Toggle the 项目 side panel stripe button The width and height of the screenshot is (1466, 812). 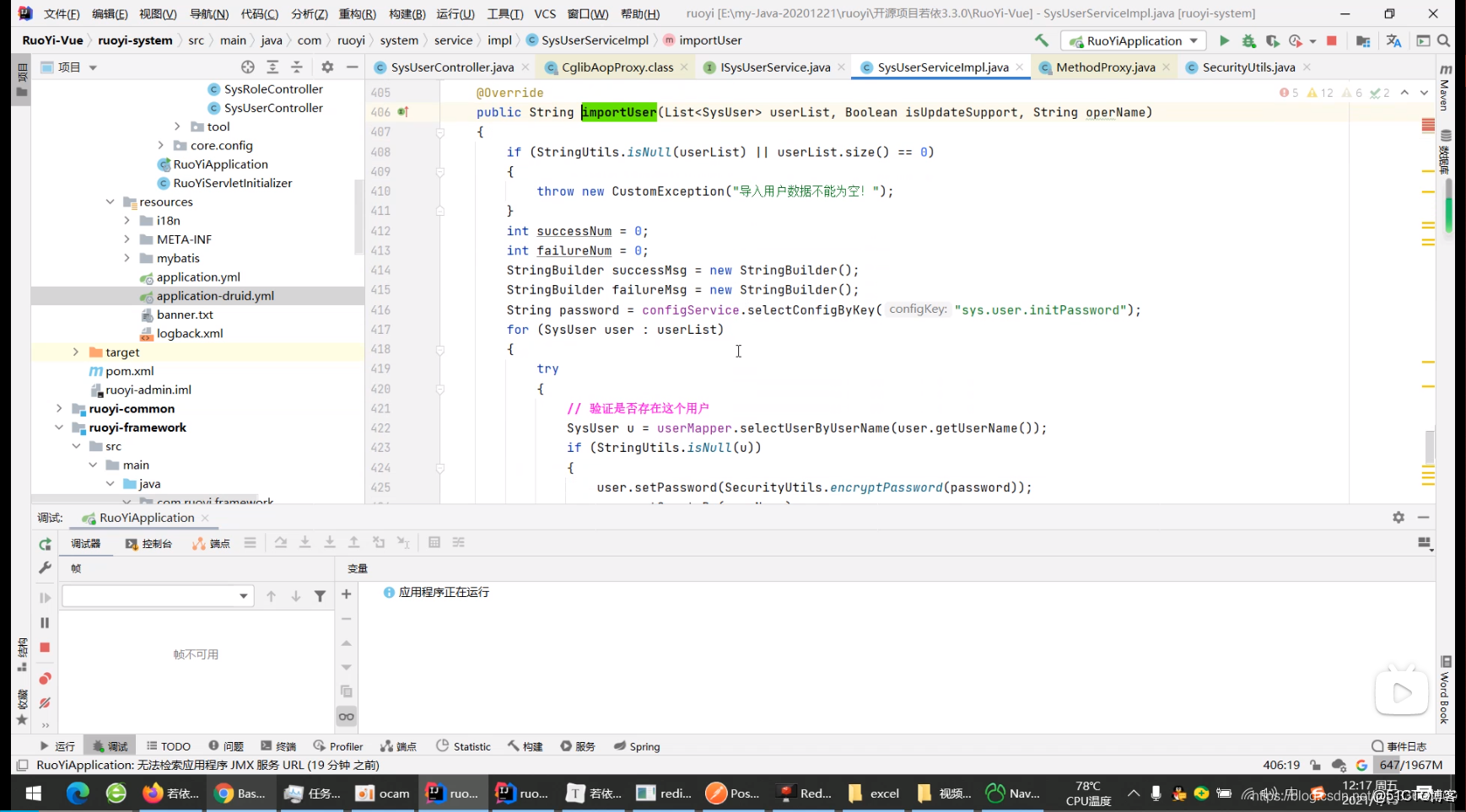(22, 80)
